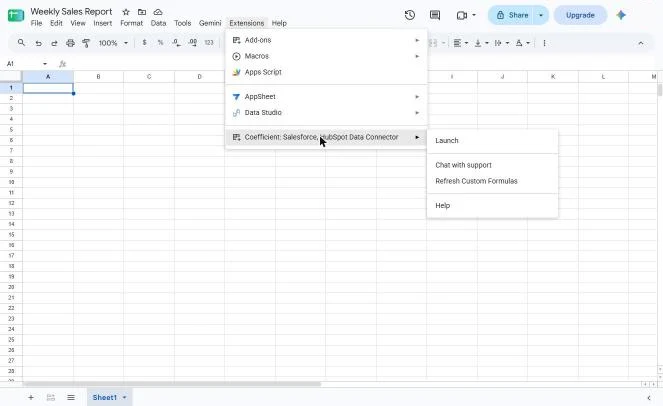Image resolution: width=663 pixels, height=406 pixels.
Task: Open the comments panel icon
Action: coord(435,15)
